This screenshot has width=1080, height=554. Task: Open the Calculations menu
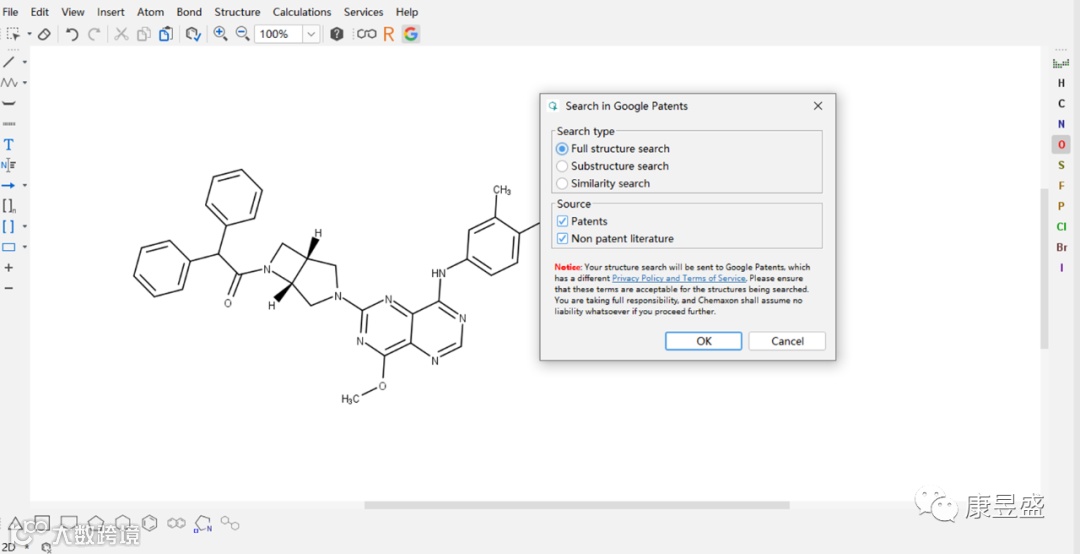(302, 12)
